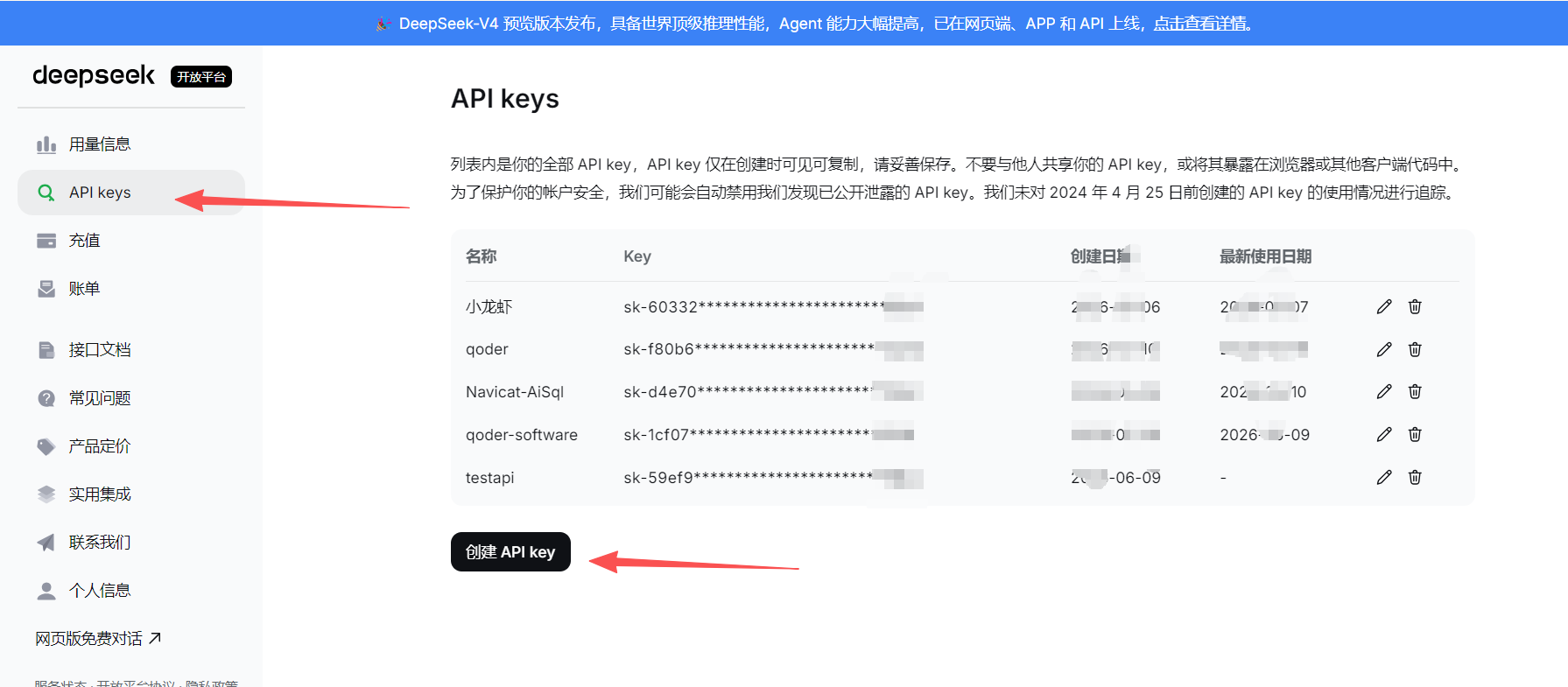Click the 用量信息 bar chart icon
This screenshot has width=1568, height=687.
click(x=46, y=144)
